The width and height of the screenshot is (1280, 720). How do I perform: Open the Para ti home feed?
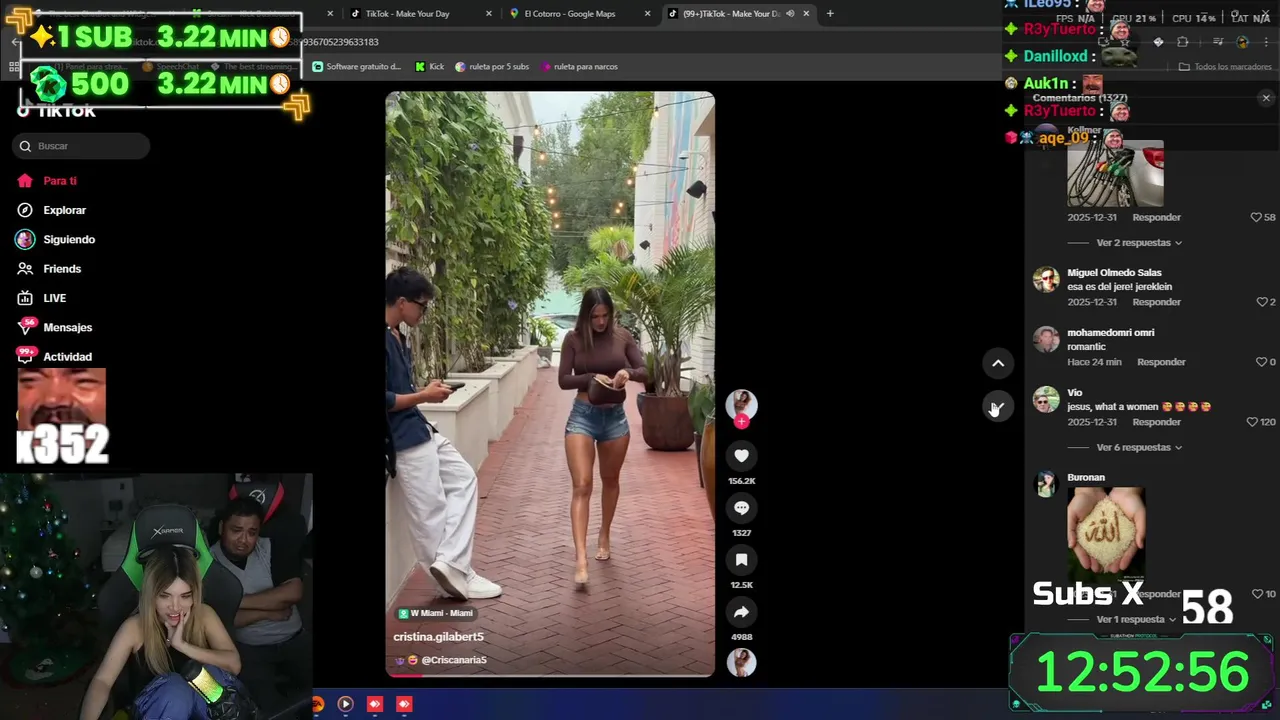[x=47, y=181]
